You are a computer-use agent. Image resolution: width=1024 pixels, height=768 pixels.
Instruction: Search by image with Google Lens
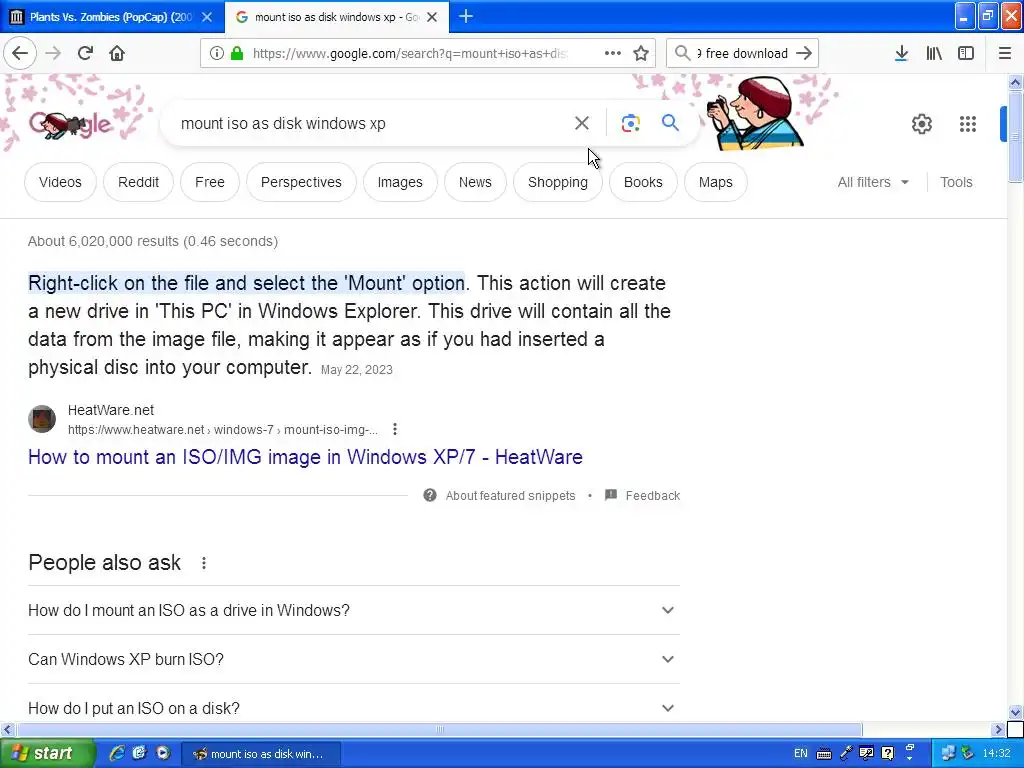[630, 123]
